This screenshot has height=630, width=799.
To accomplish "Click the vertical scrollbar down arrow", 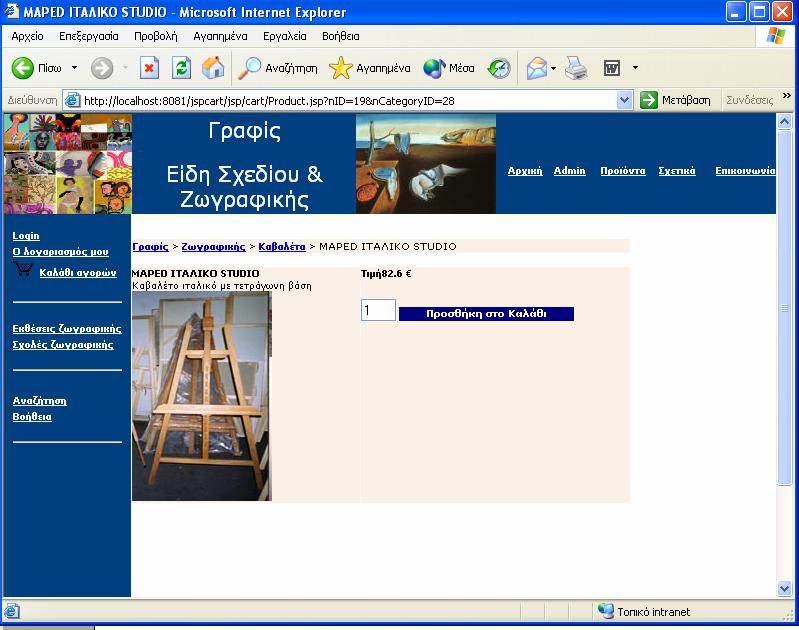I will tap(784, 589).
